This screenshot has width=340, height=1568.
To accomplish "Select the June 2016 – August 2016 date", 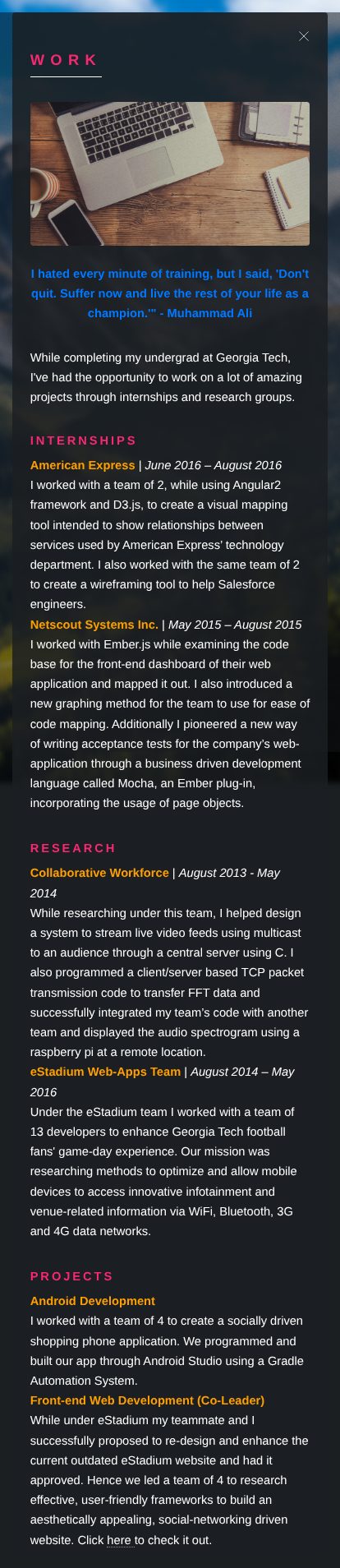I will [x=214, y=465].
